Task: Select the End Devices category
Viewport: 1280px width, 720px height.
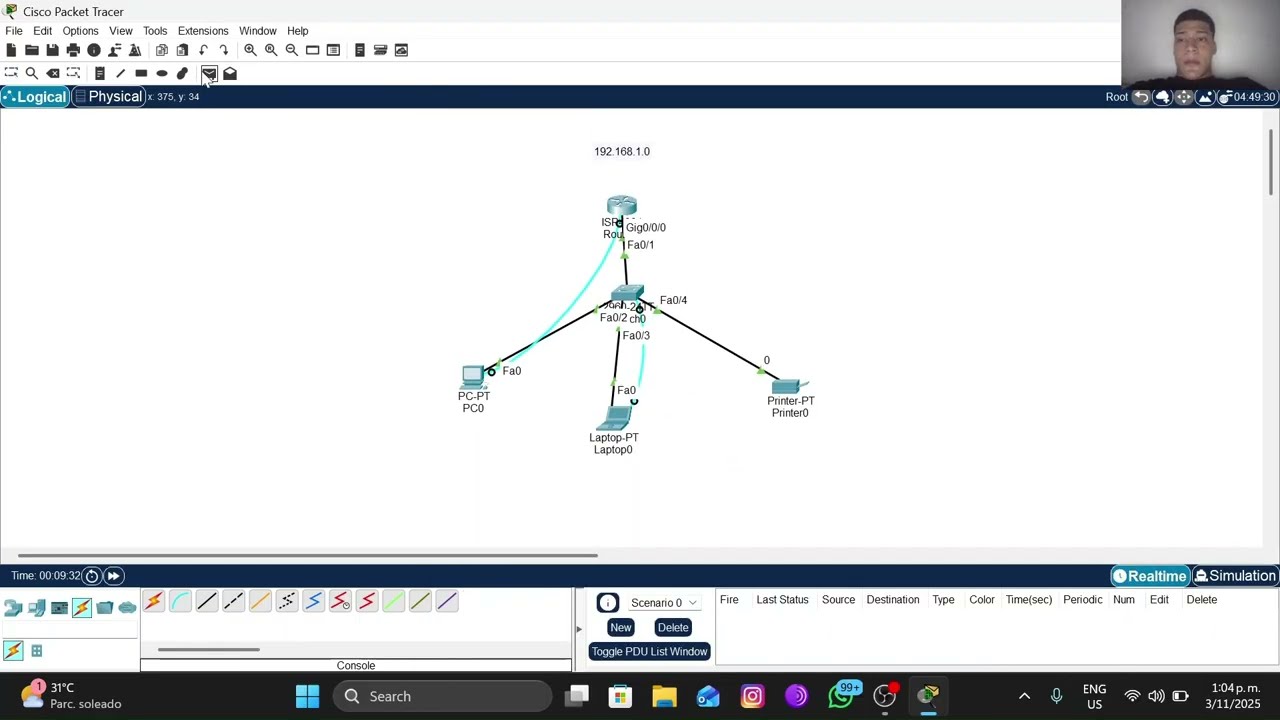Action: click(x=37, y=607)
